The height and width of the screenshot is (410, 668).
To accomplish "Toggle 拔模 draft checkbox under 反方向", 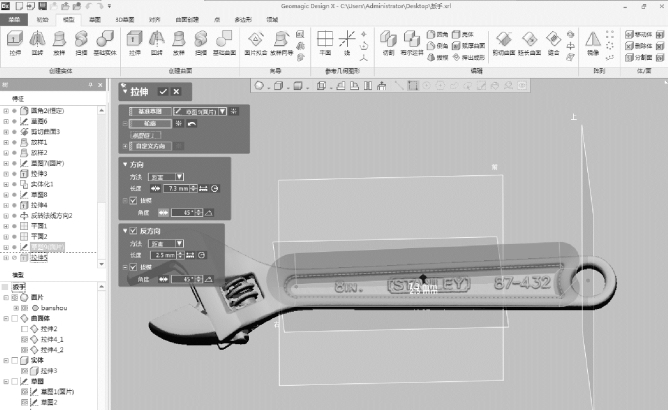I will click(x=133, y=267).
